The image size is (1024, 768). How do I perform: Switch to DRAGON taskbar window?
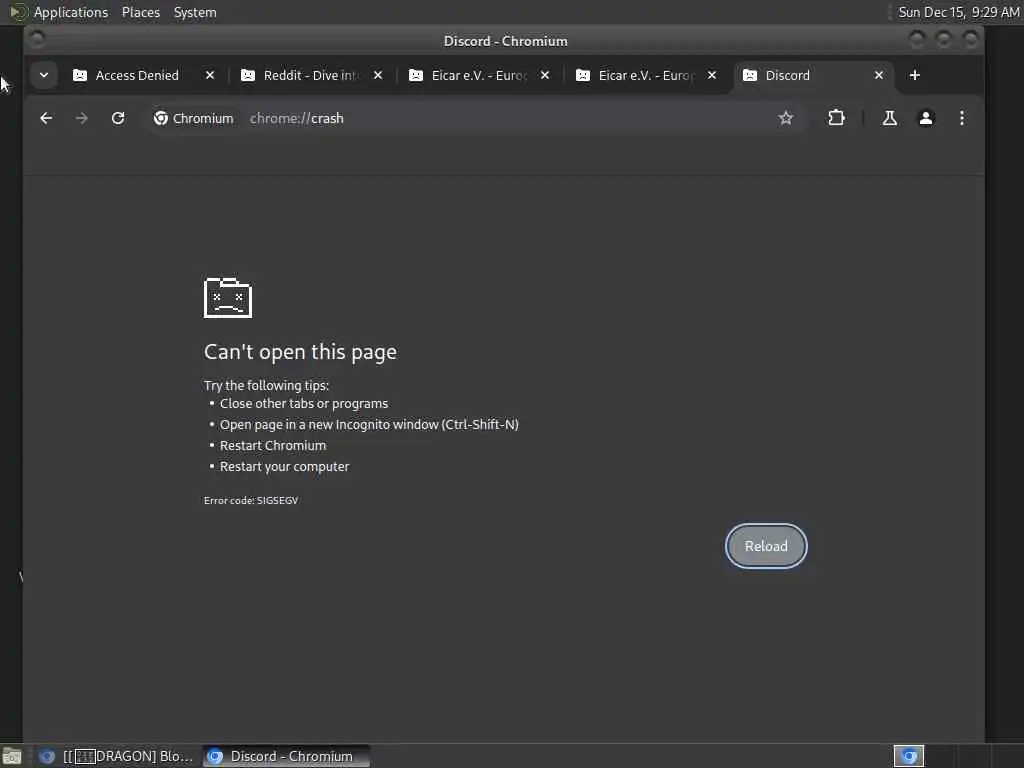[118, 756]
